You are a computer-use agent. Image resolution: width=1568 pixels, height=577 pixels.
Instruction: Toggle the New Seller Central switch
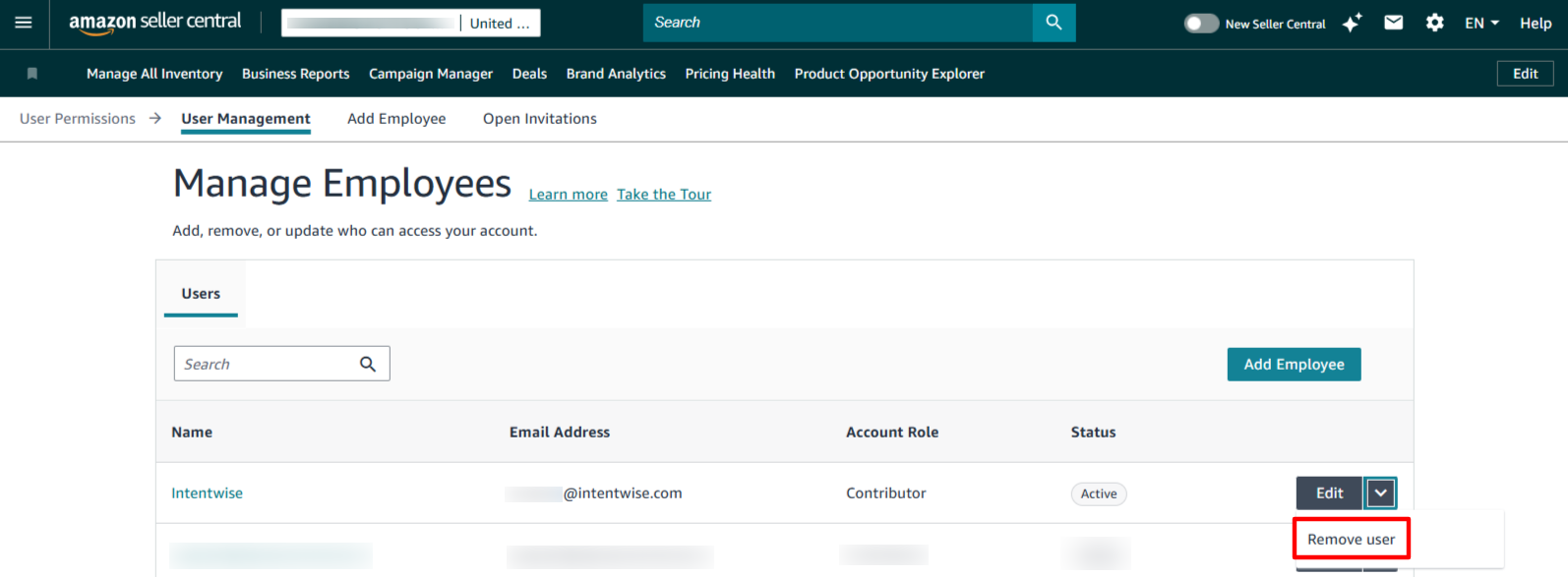tap(1201, 24)
